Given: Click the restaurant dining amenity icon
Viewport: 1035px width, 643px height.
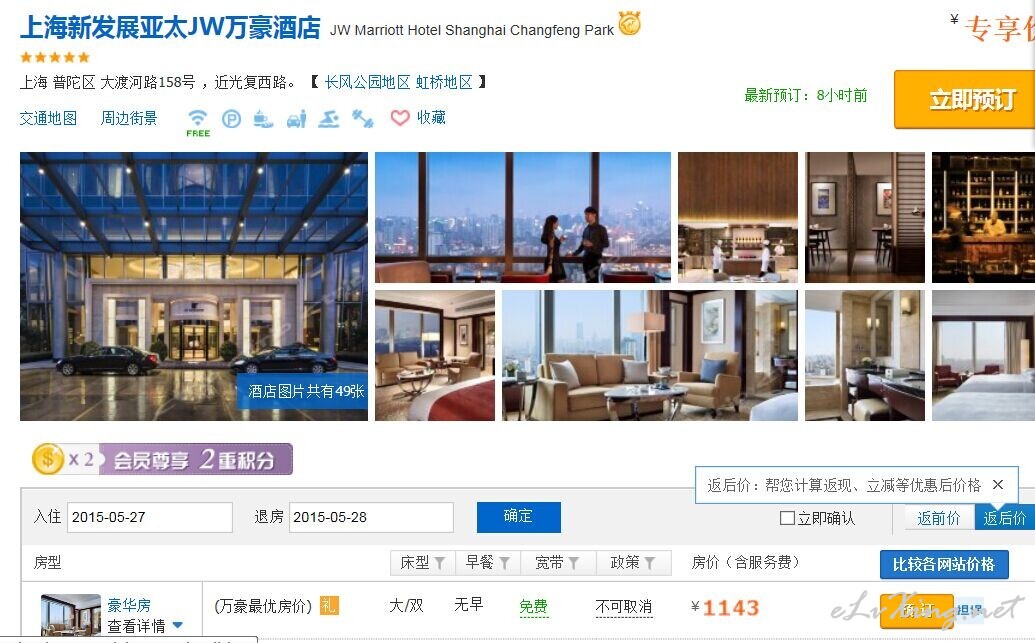Looking at the screenshot, I should 263,119.
